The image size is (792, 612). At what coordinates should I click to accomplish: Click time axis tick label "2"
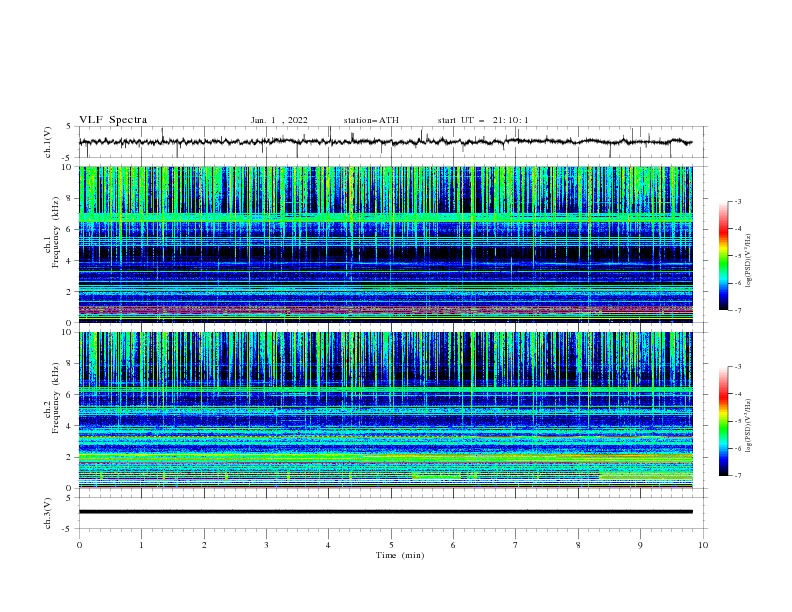[204, 545]
